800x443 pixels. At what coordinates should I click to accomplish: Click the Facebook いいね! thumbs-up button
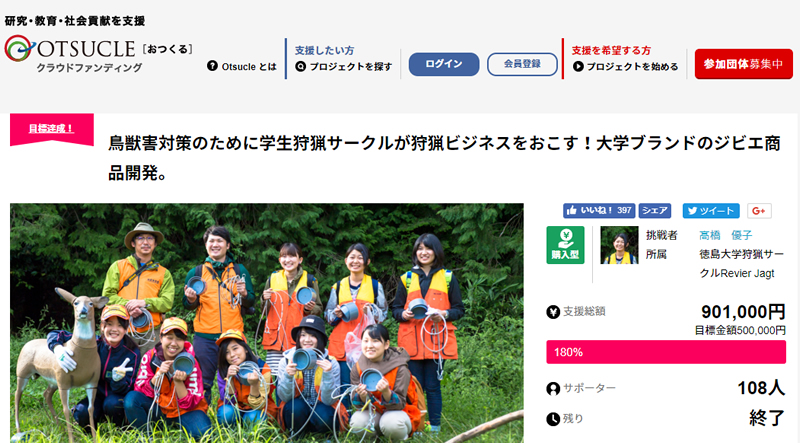pos(599,210)
